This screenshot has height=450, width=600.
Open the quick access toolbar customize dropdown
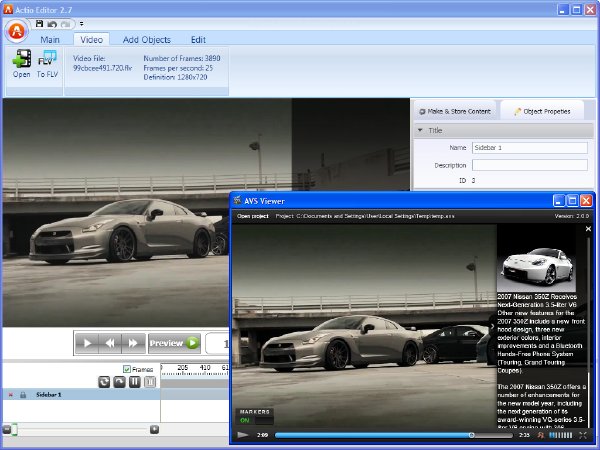[x=82, y=24]
